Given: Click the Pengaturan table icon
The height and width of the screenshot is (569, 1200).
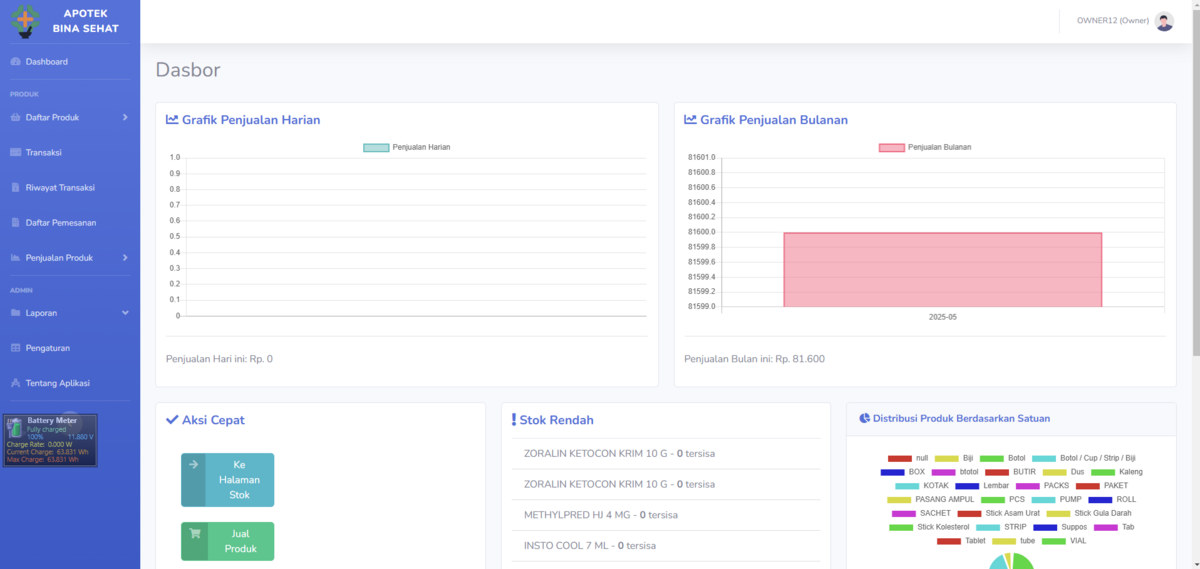Looking at the screenshot, I should tap(15, 348).
